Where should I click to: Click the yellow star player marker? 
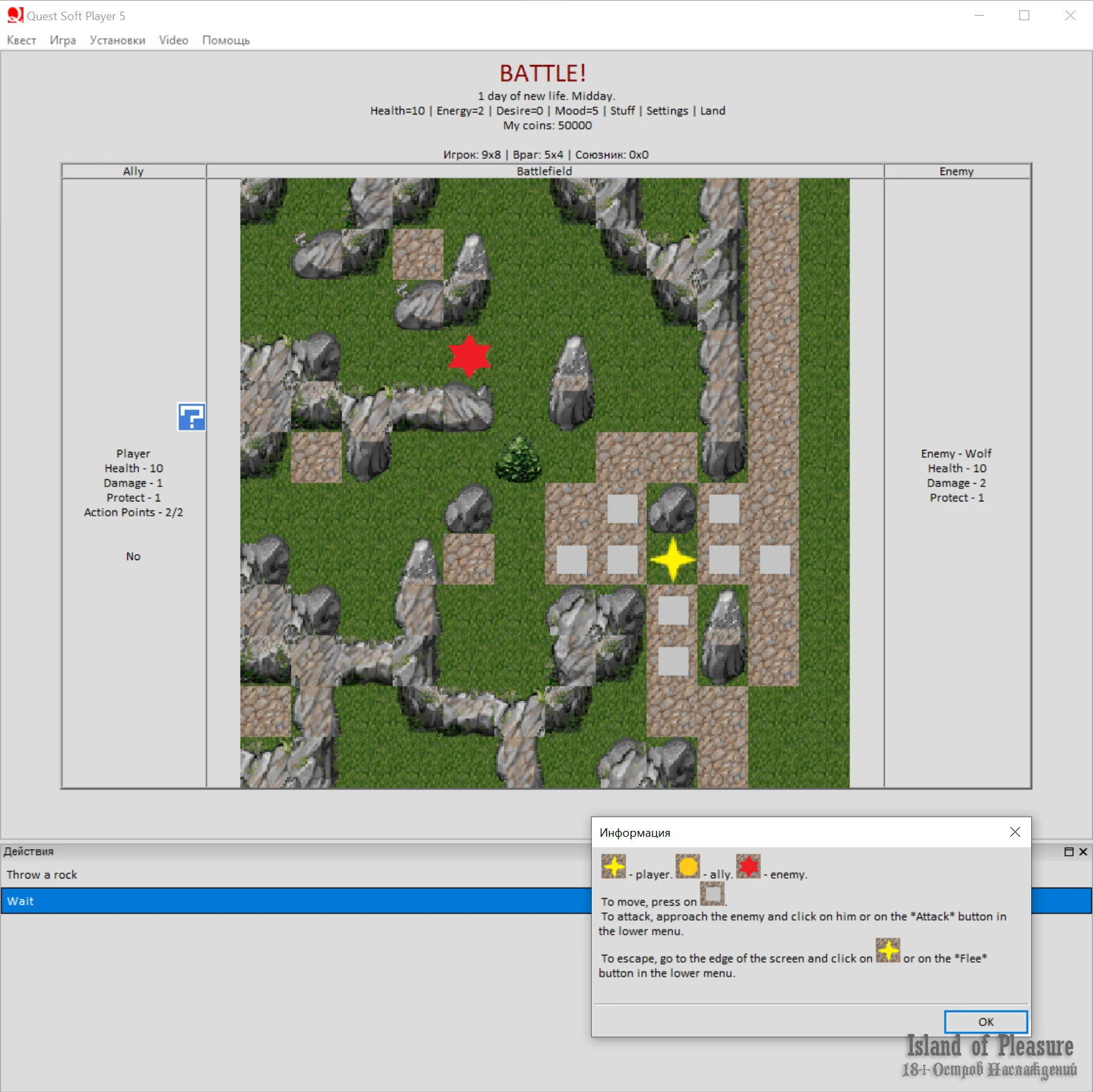672,559
